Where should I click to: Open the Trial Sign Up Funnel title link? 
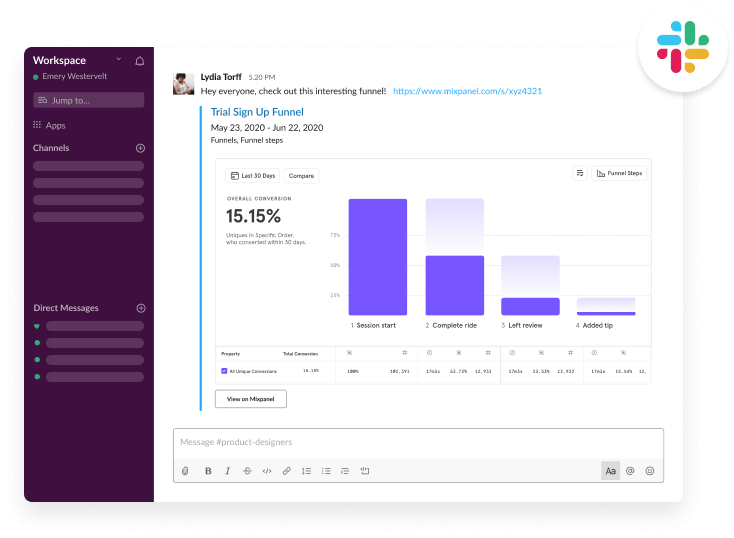[x=257, y=112]
